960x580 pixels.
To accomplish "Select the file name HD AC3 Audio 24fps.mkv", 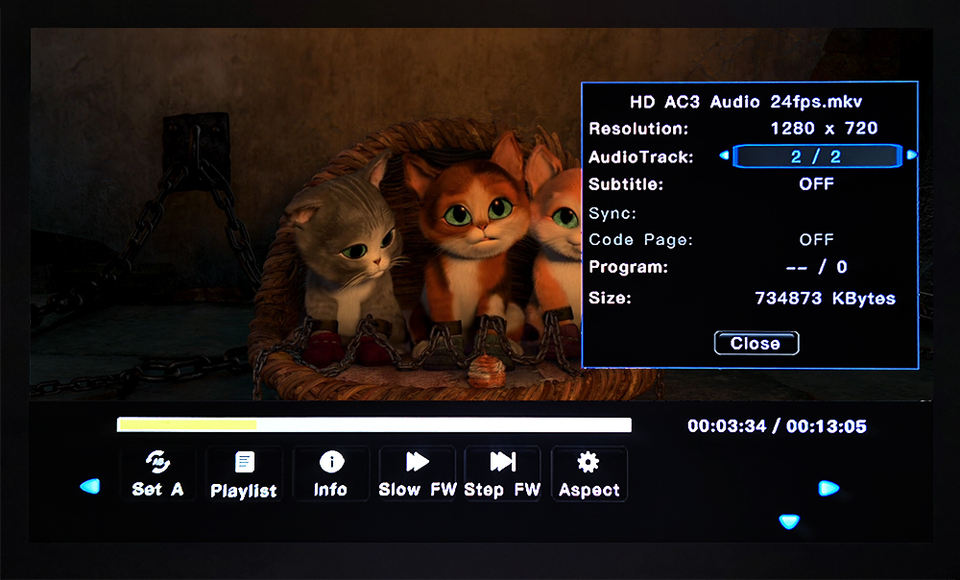I will point(746,102).
